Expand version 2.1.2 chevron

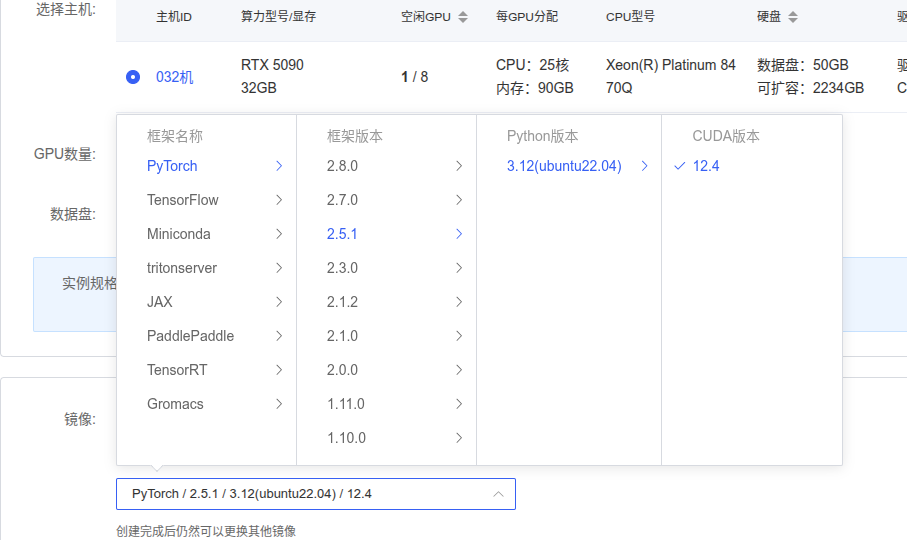pos(459,302)
